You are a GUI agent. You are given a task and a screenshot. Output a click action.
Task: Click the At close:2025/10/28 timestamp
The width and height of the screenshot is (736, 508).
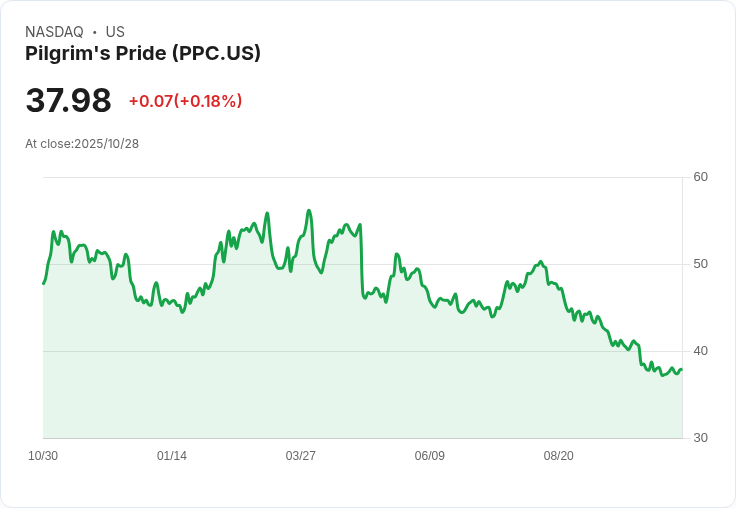82,144
